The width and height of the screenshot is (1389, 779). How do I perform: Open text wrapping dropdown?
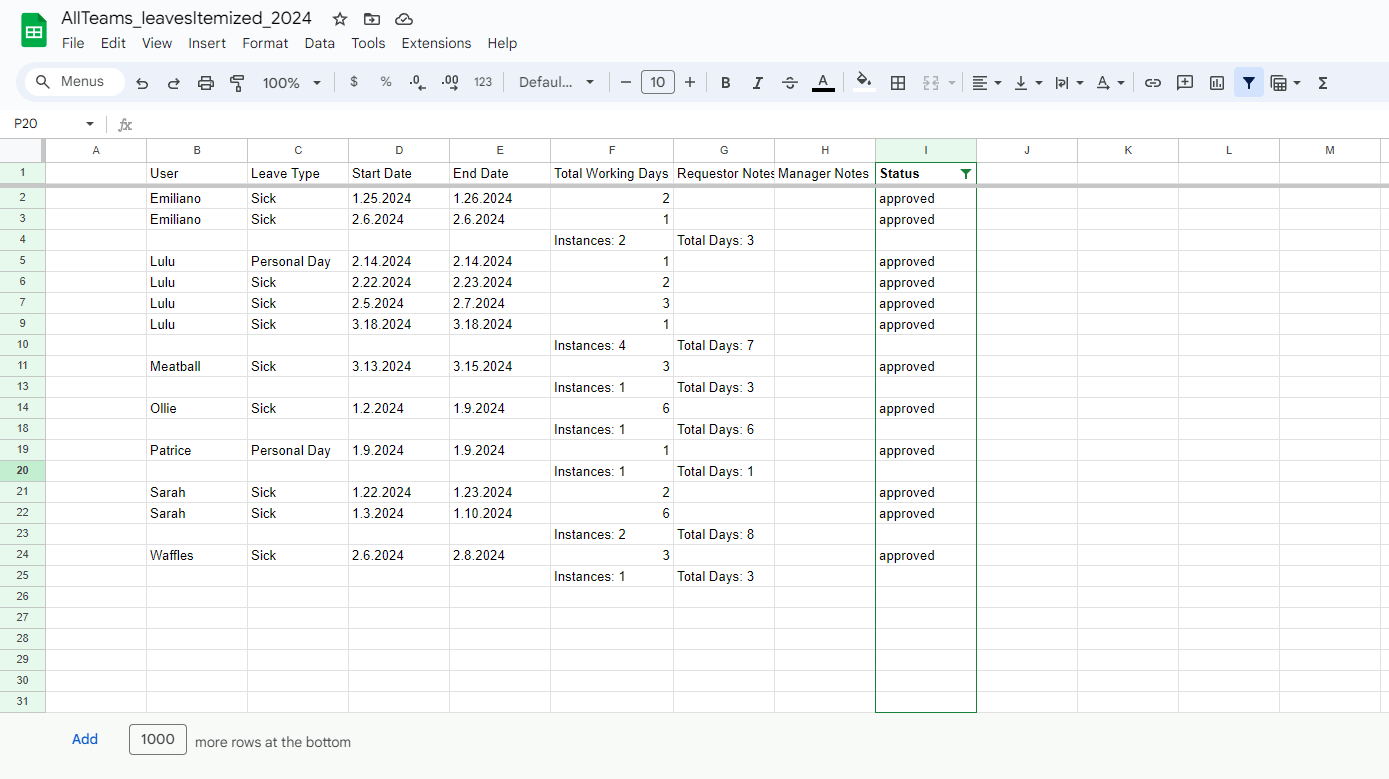coord(1069,83)
